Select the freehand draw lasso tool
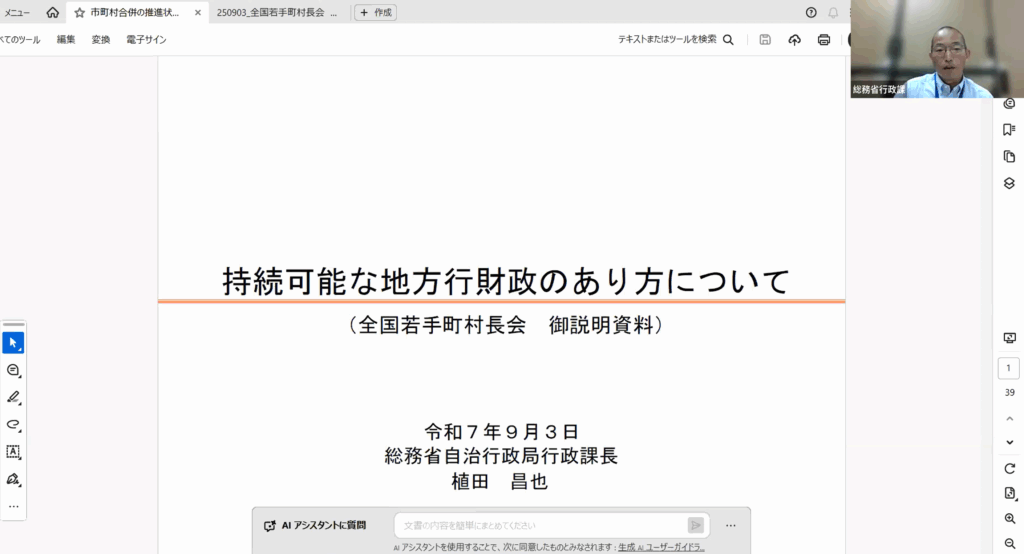This screenshot has width=1024, height=554. click(x=13, y=424)
